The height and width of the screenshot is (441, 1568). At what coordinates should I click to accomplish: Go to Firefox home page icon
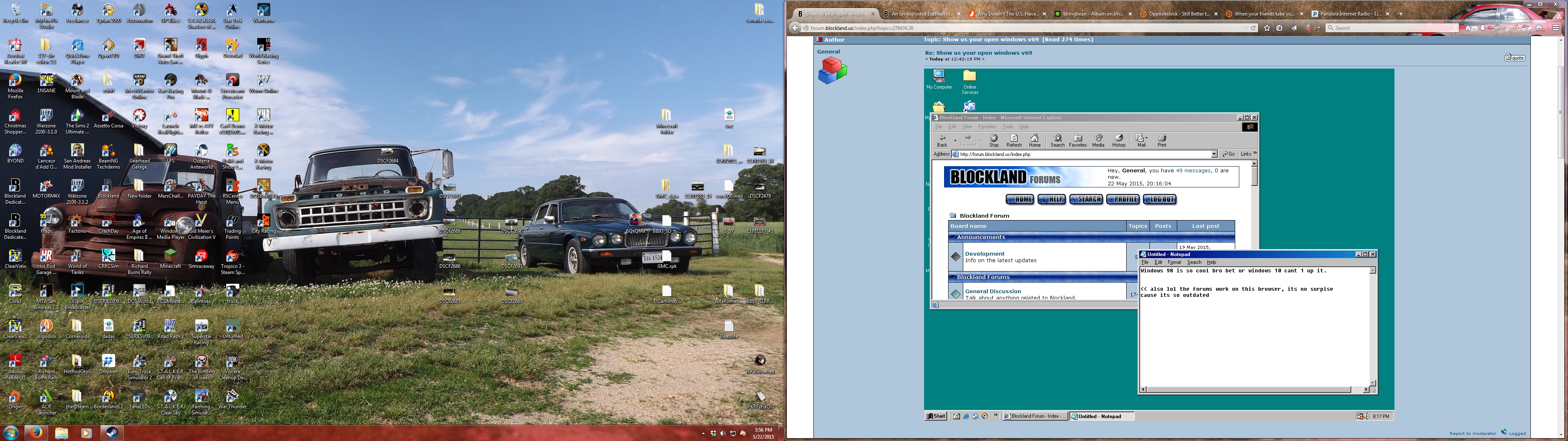pyautogui.click(x=1468, y=27)
